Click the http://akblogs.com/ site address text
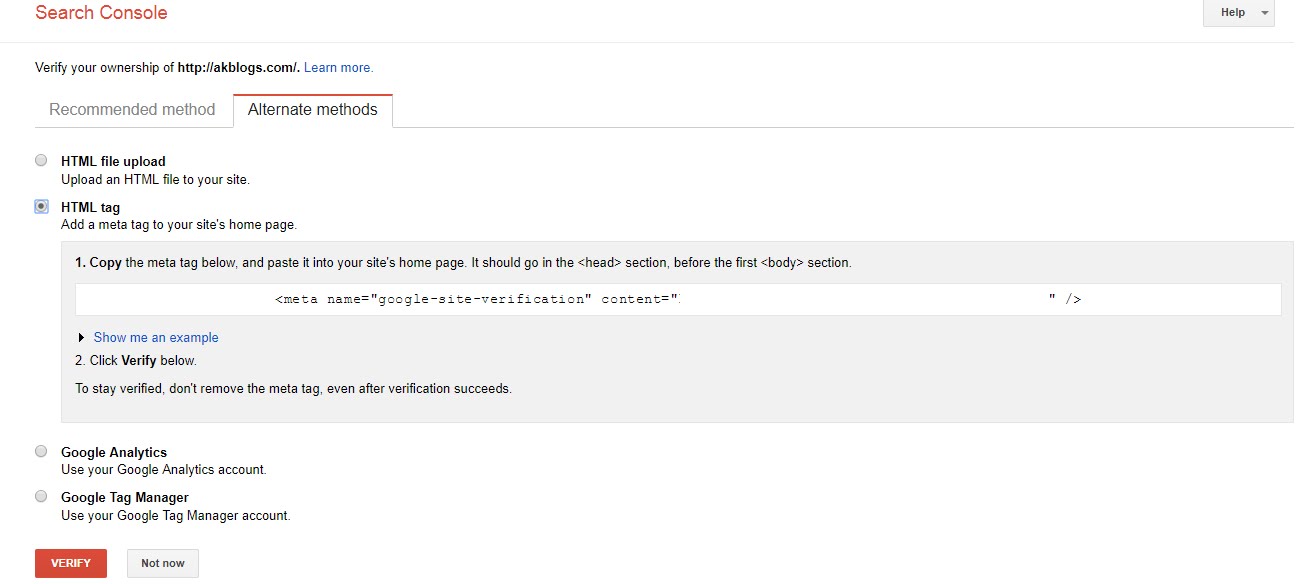This screenshot has height=584, width=1304. click(x=238, y=68)
